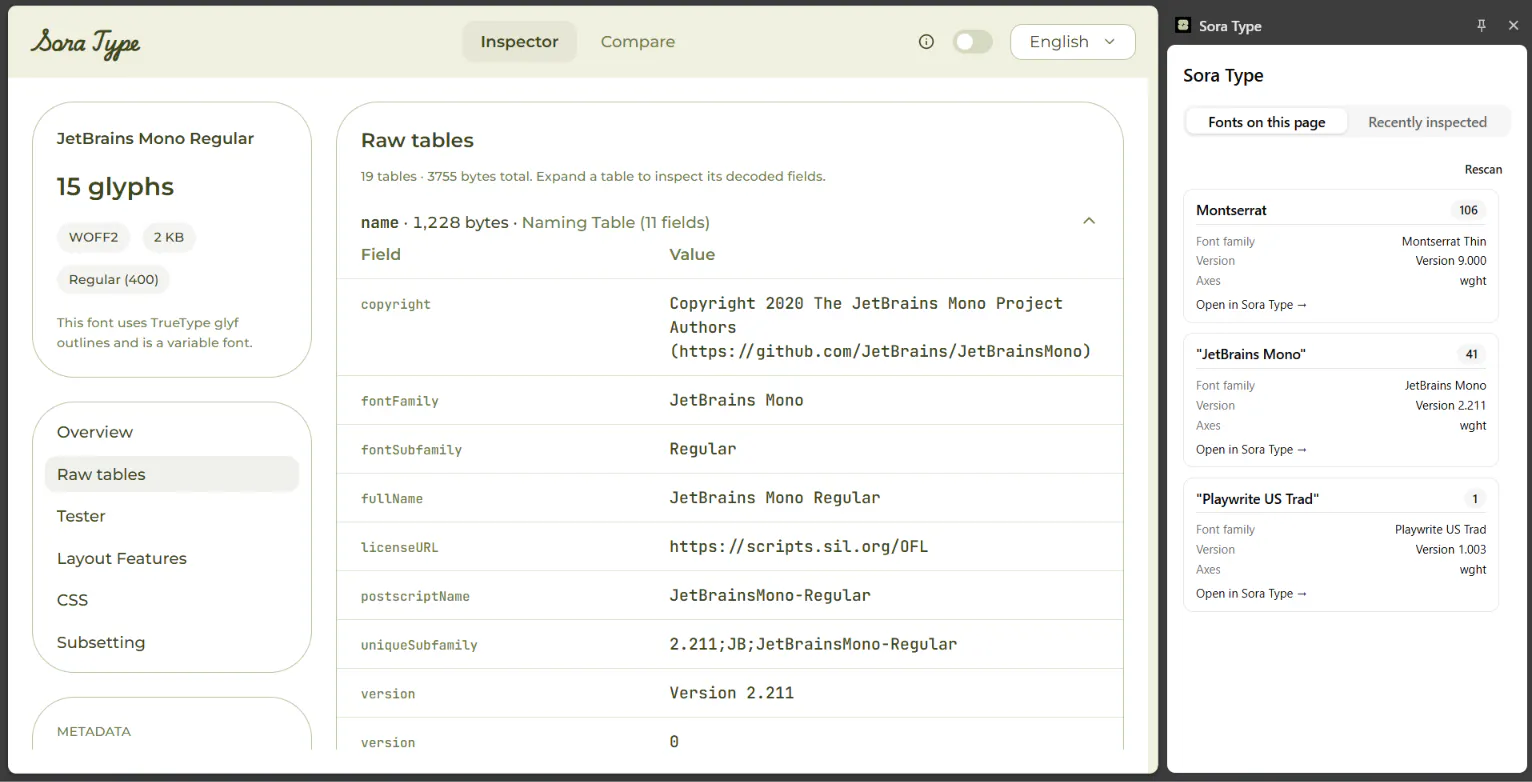Select the Fonts on this page tab
Screen dimensions: 1532x782
click(x=1267, y=122)
